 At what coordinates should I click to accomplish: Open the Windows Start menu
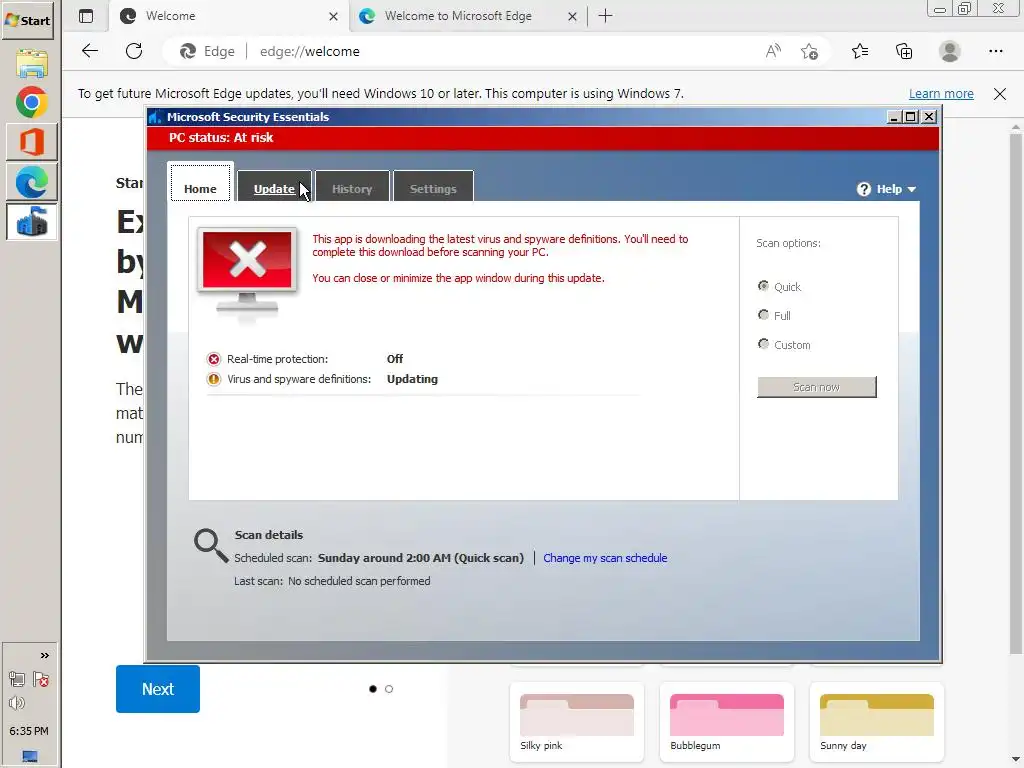point(28,20)
